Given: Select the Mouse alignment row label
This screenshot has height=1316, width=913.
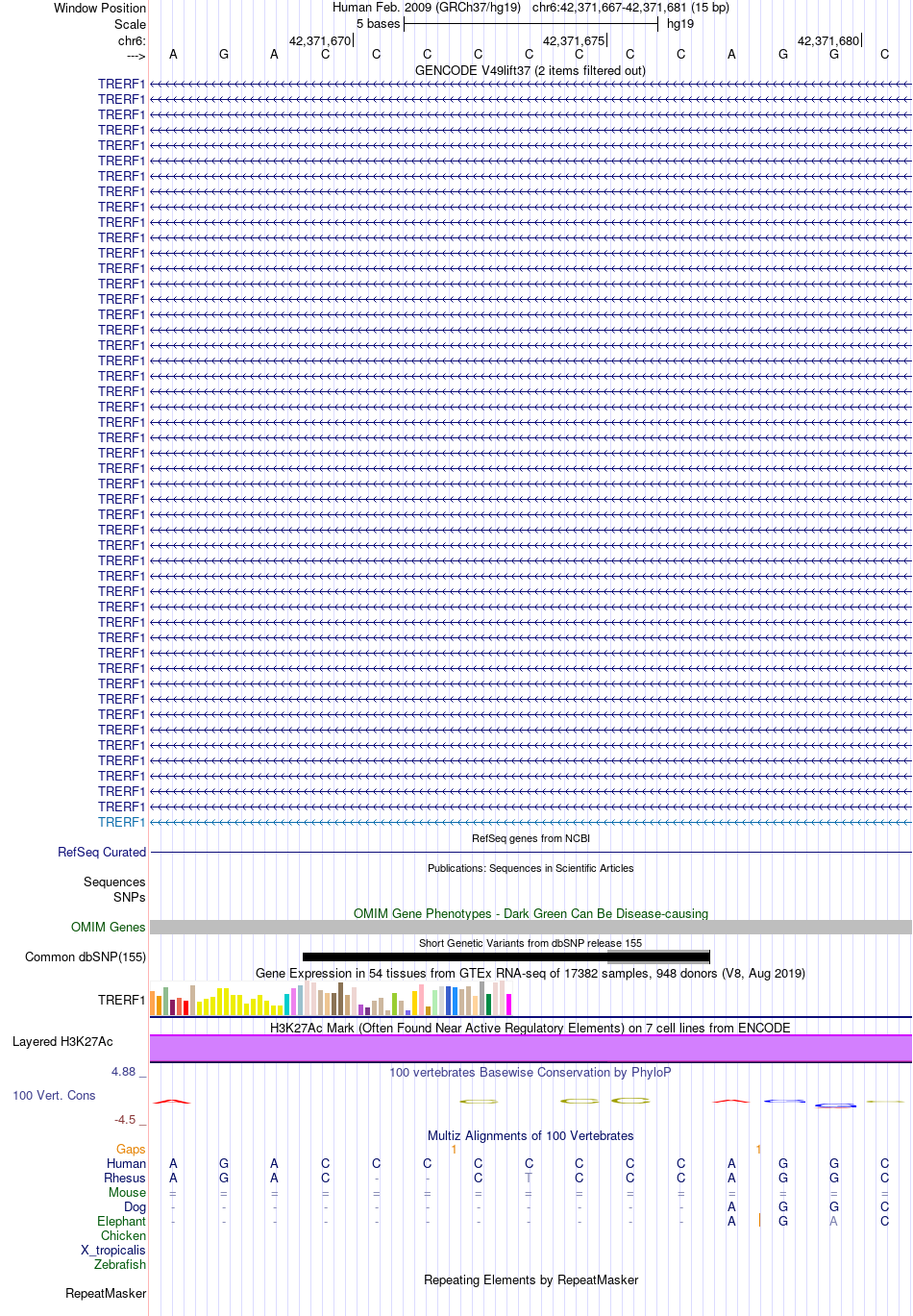Looking at the screenshot, I should [x=127, y=1192].
